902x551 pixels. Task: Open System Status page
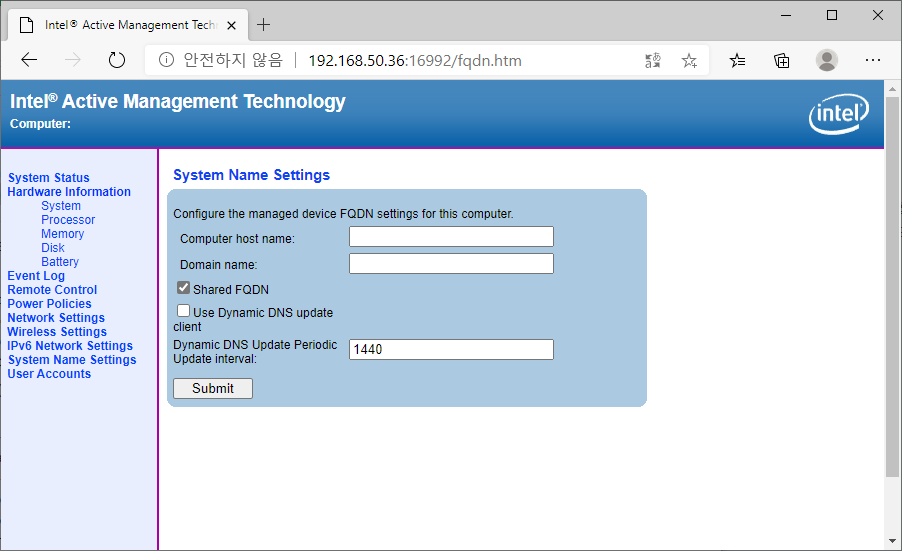click(x=49, y=178)
